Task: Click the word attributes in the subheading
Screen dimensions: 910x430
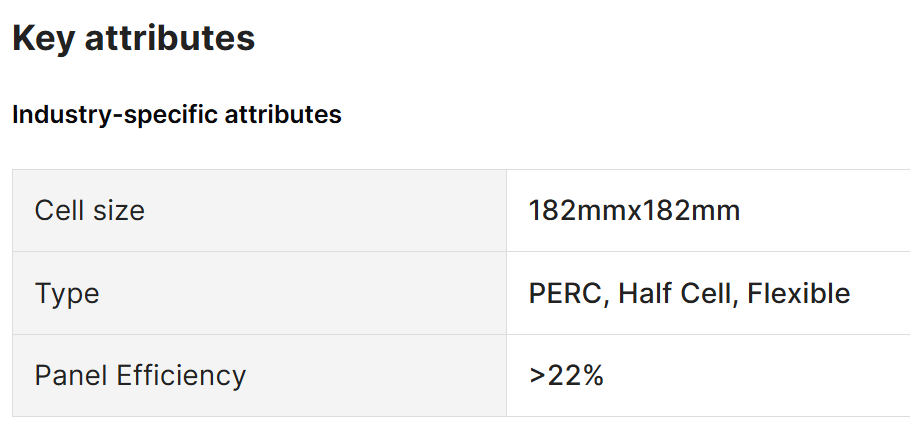Action: coord(283,114)
